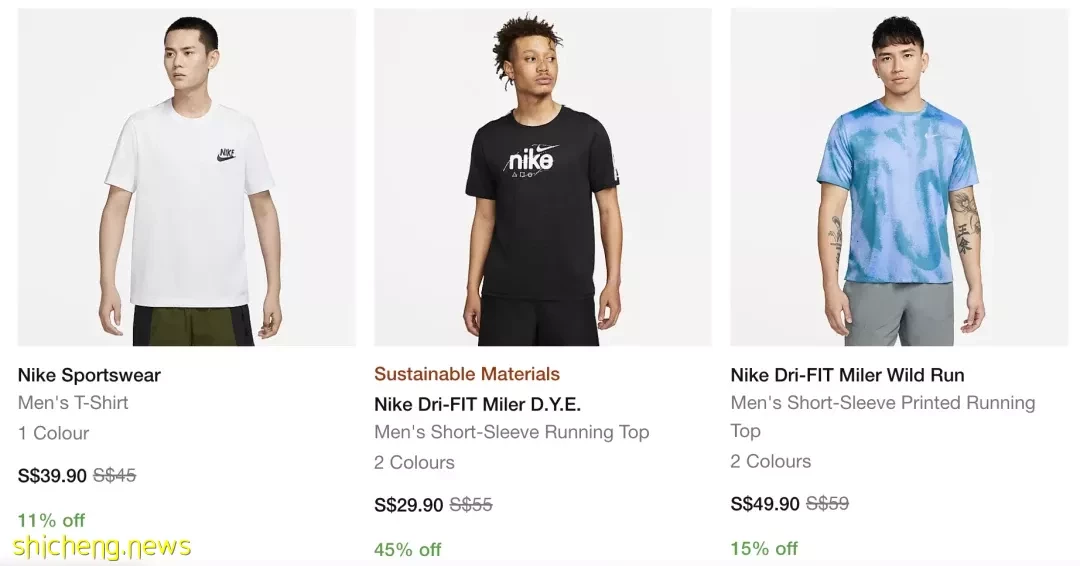Click the 15% off discount label
Screen dimensions: 1080x566
coord(764,549)
